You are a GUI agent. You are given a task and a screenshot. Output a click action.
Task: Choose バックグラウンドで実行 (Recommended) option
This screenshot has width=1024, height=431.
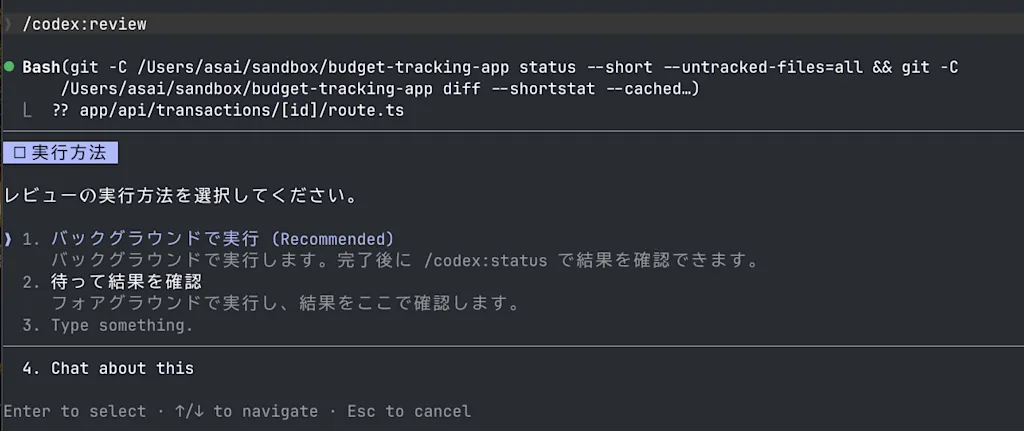pos(223,239)
